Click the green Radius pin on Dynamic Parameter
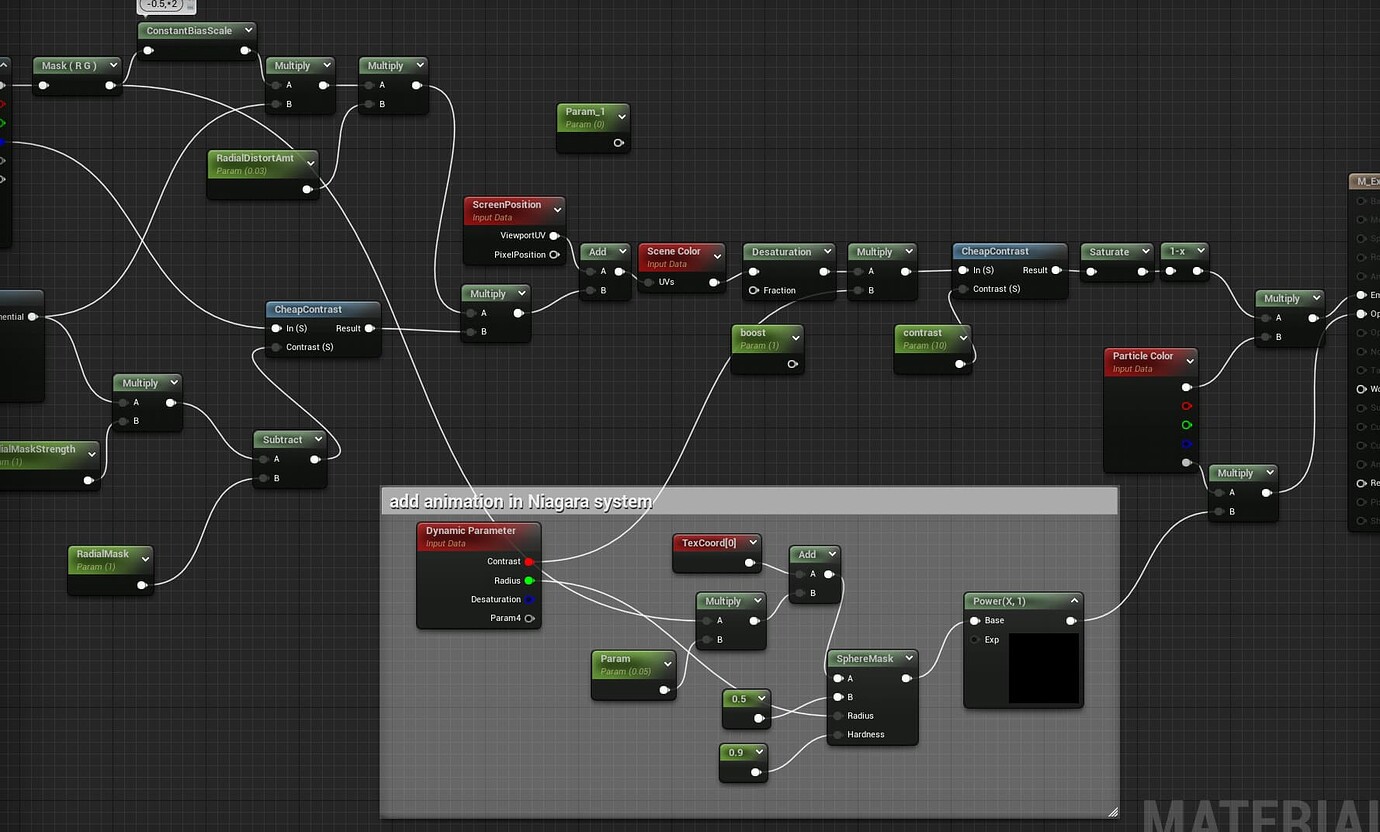Screen dimensions: 1380x832 point(529,581)
